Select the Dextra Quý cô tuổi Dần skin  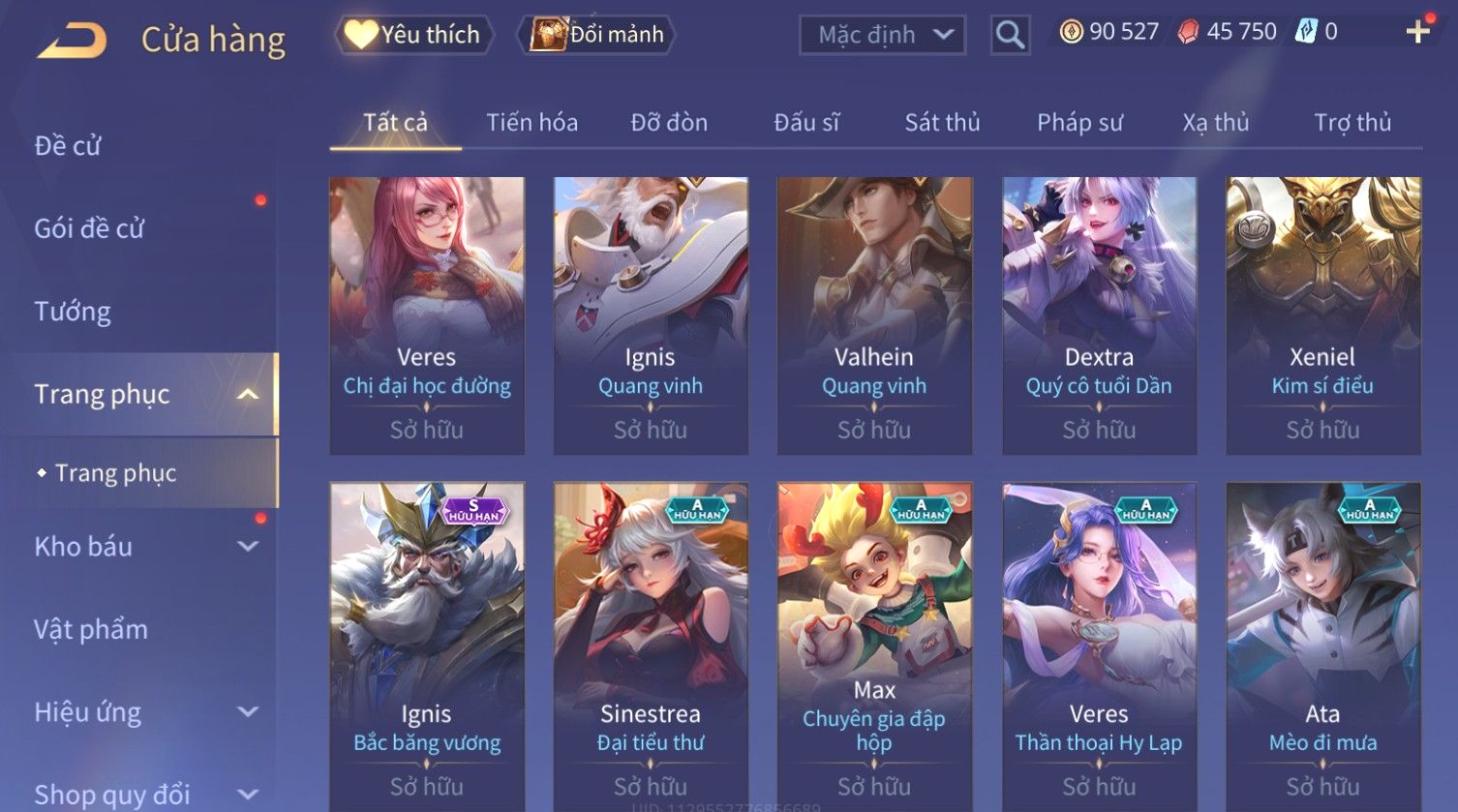pyautogui.click(x=1099, y=316)
